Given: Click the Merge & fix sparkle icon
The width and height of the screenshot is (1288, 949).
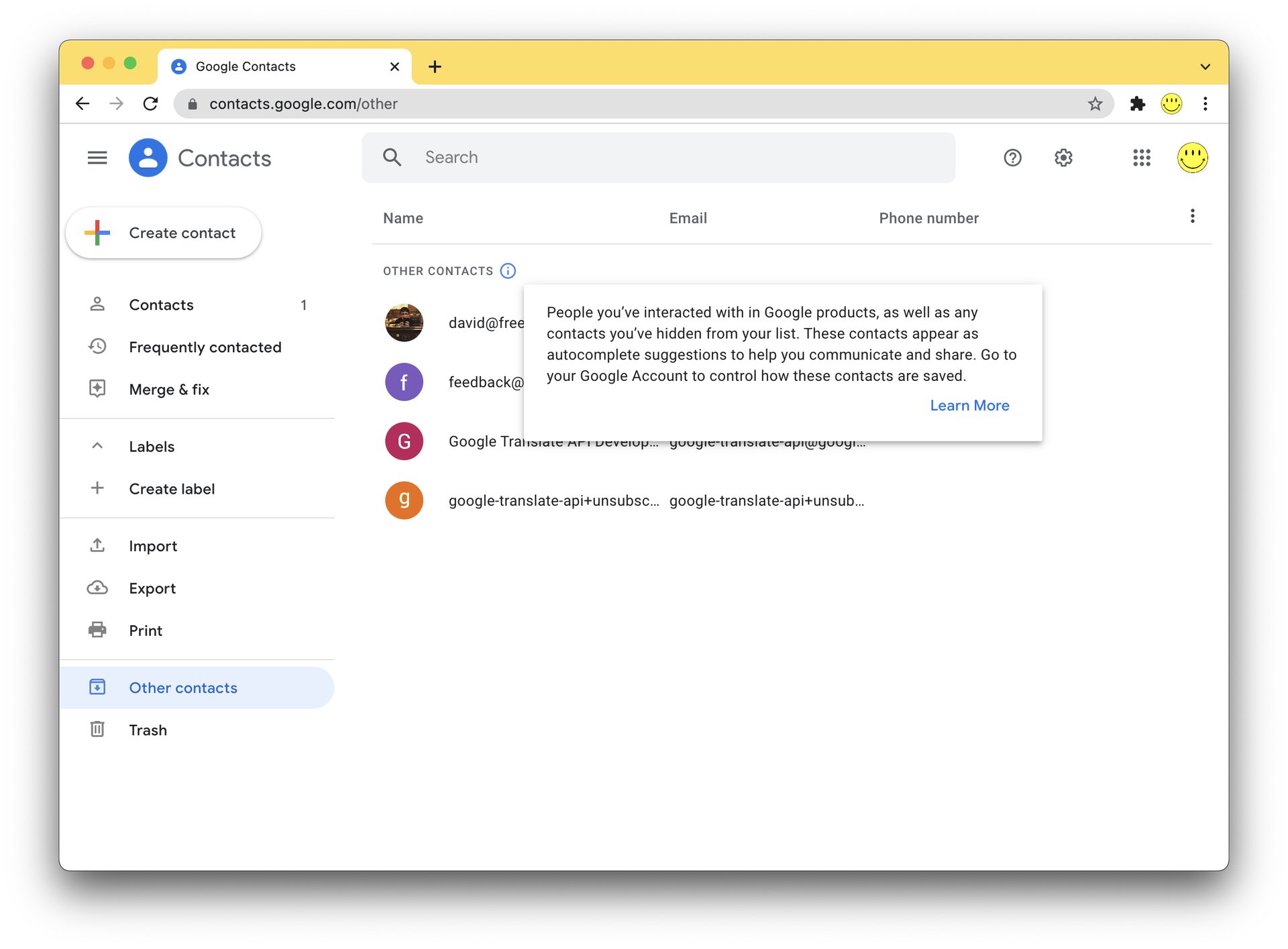Looking at the screenshot, I should tap(97, 388).
